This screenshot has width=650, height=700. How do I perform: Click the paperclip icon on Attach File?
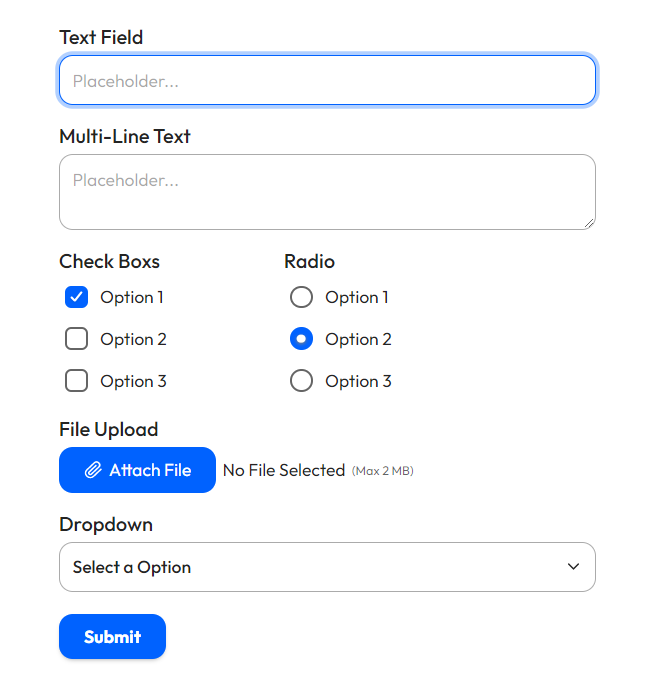[93, 470]
